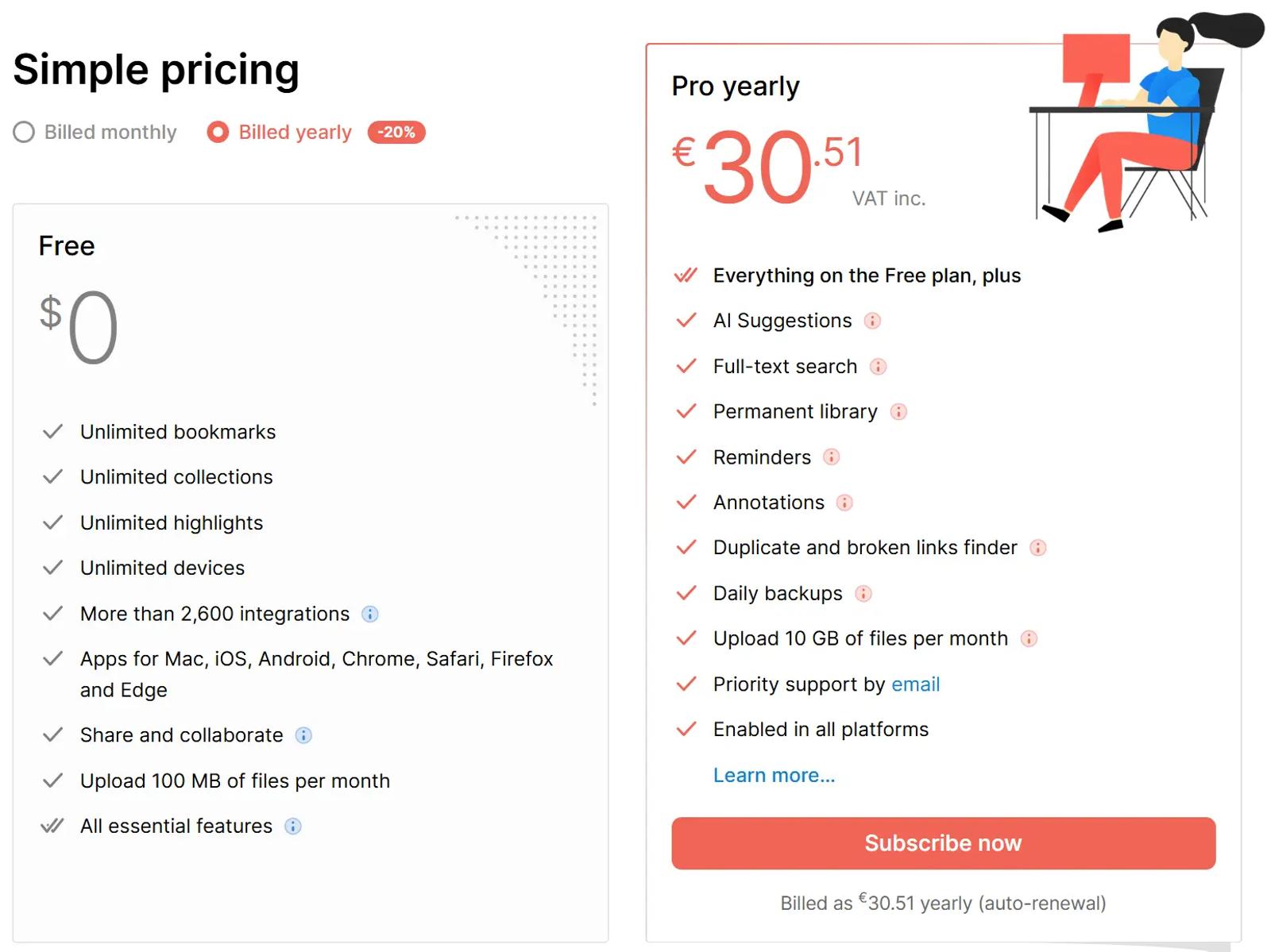Click the Free plan heading
Viewport: 1271px width, 952px height.
coord(67,246)
